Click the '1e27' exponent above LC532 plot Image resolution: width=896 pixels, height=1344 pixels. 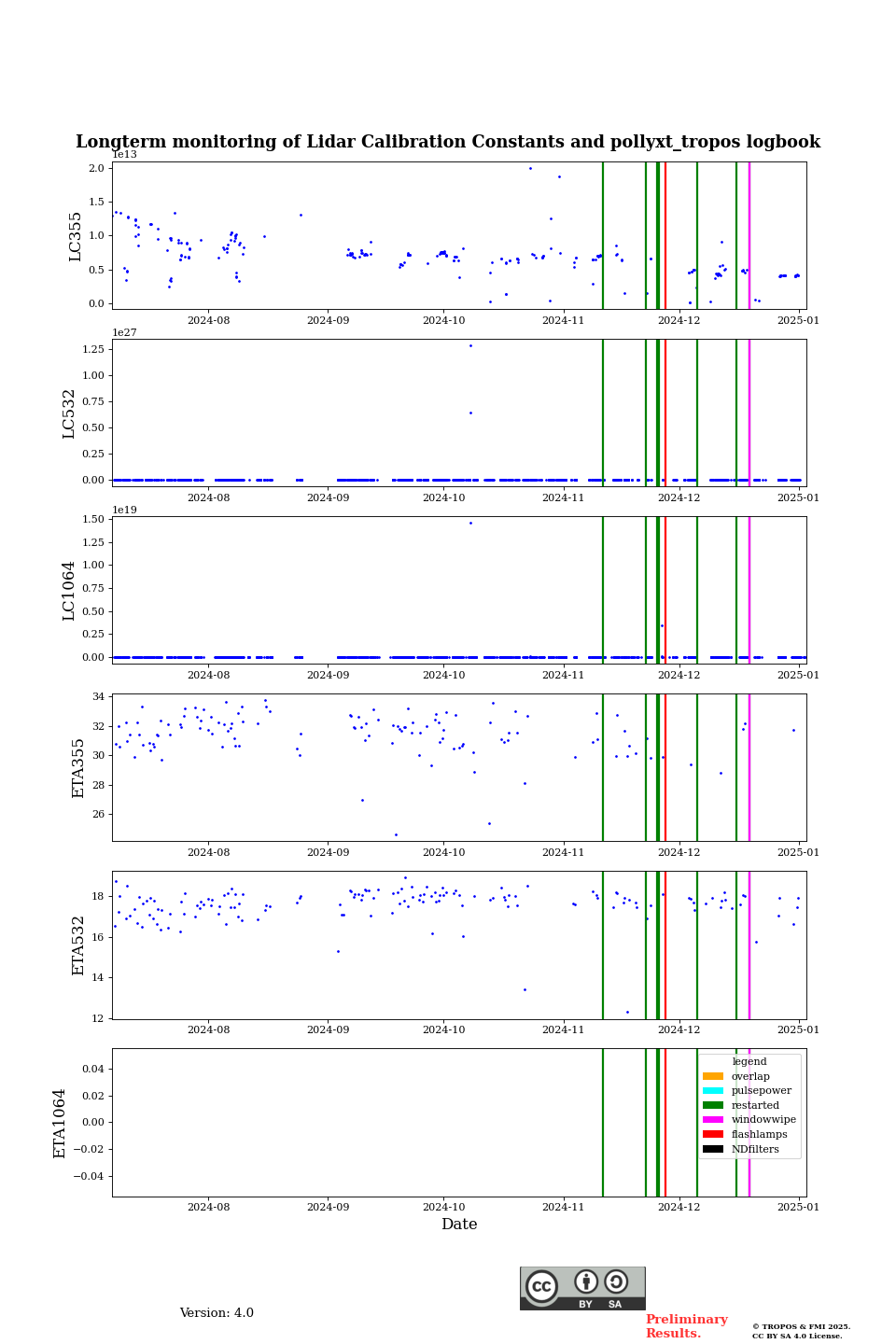[x=125, y=332]
